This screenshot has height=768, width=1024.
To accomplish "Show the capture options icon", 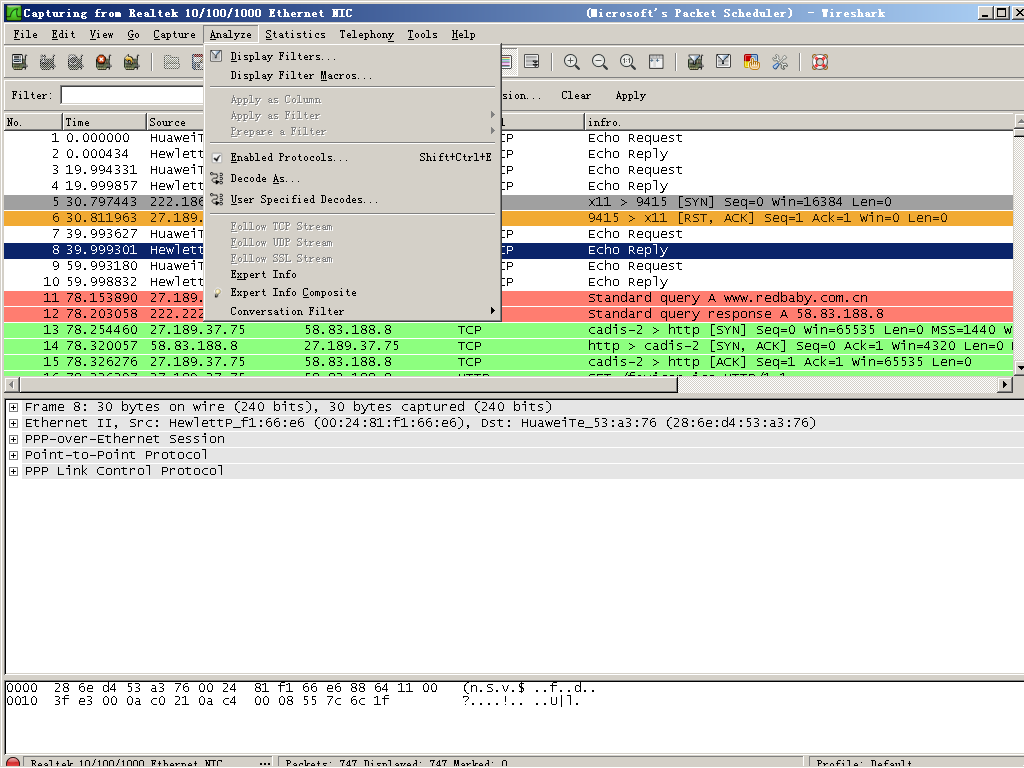I will click(x=47, y=62).
